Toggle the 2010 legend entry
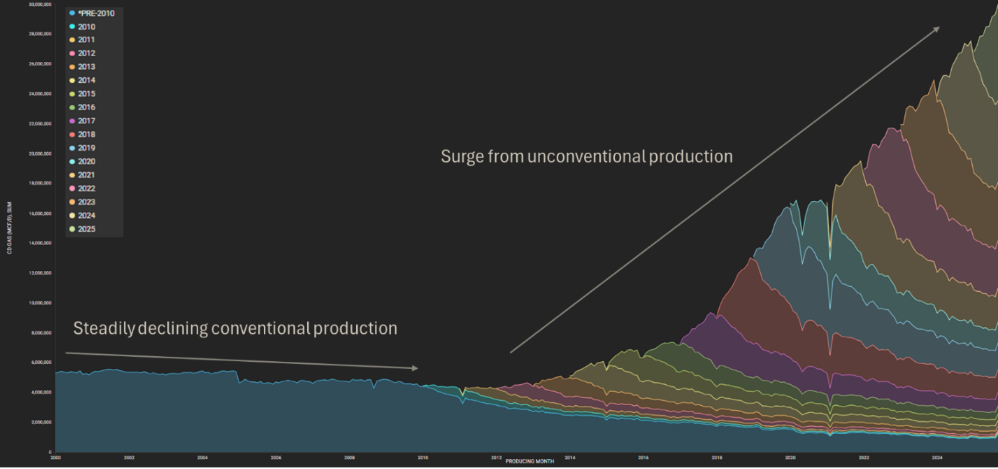Screen dimensions: 998x469 tap(86, 26)
